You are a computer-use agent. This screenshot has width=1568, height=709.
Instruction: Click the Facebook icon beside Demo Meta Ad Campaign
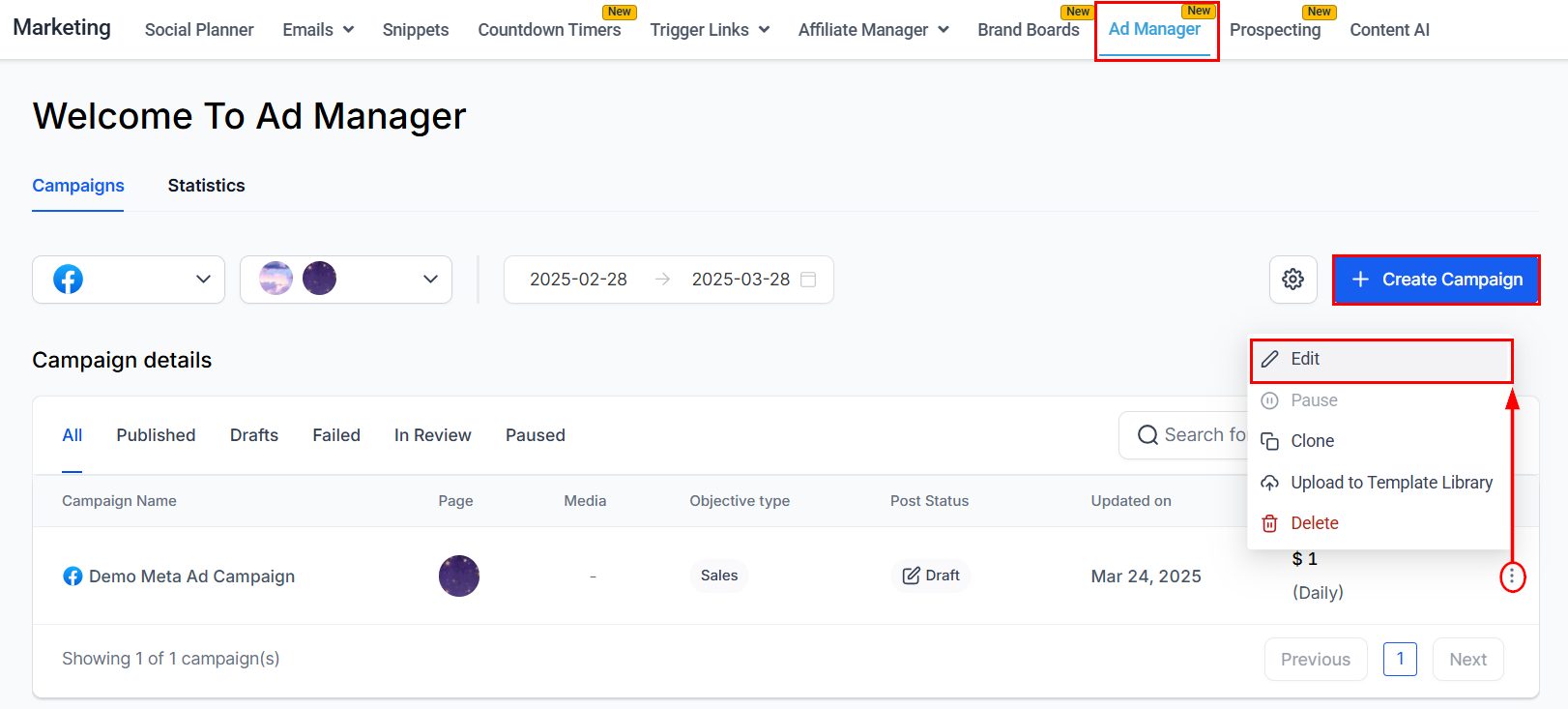pyautogui.click(x=73, y=576)
